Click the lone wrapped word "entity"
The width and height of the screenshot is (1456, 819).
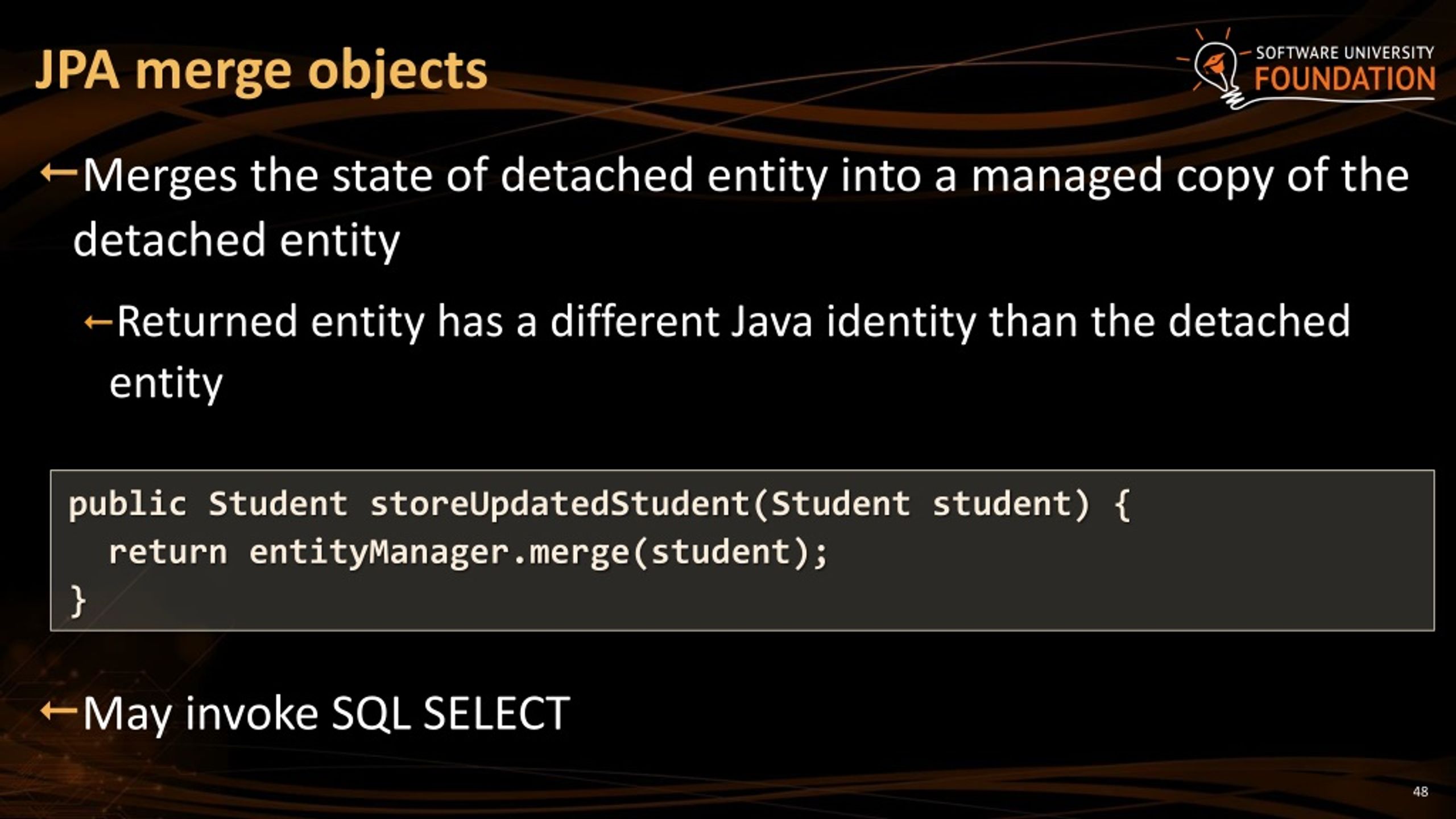pos(166,383)
